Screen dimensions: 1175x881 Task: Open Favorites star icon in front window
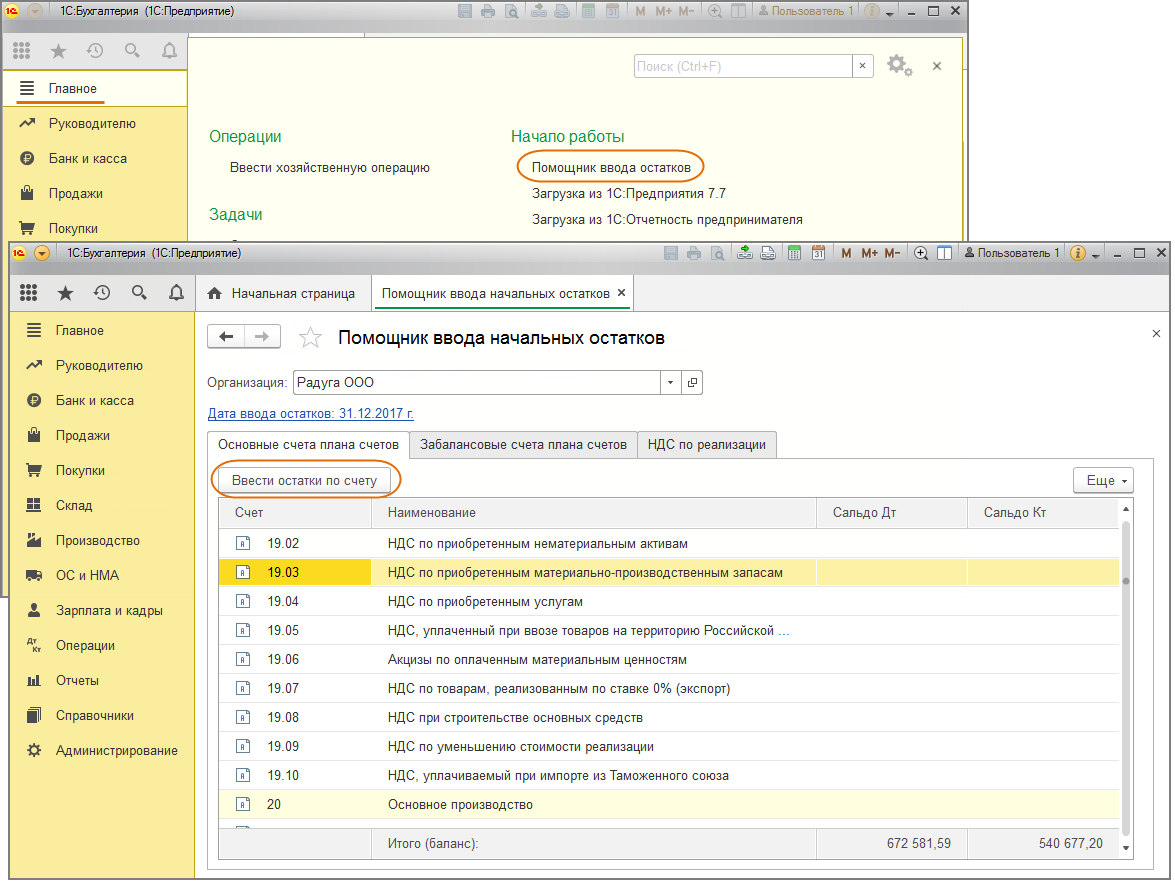click(65, 293)
